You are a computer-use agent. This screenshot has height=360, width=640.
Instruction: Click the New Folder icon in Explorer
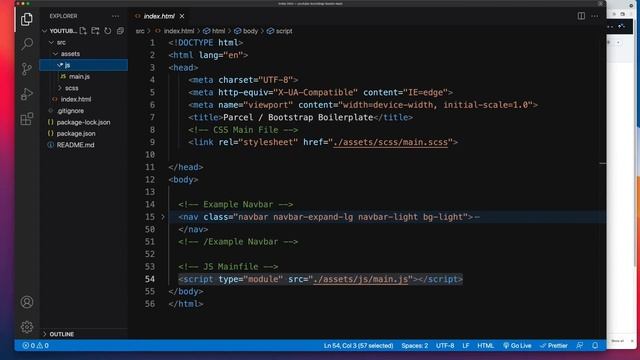(x=96, y=31)
